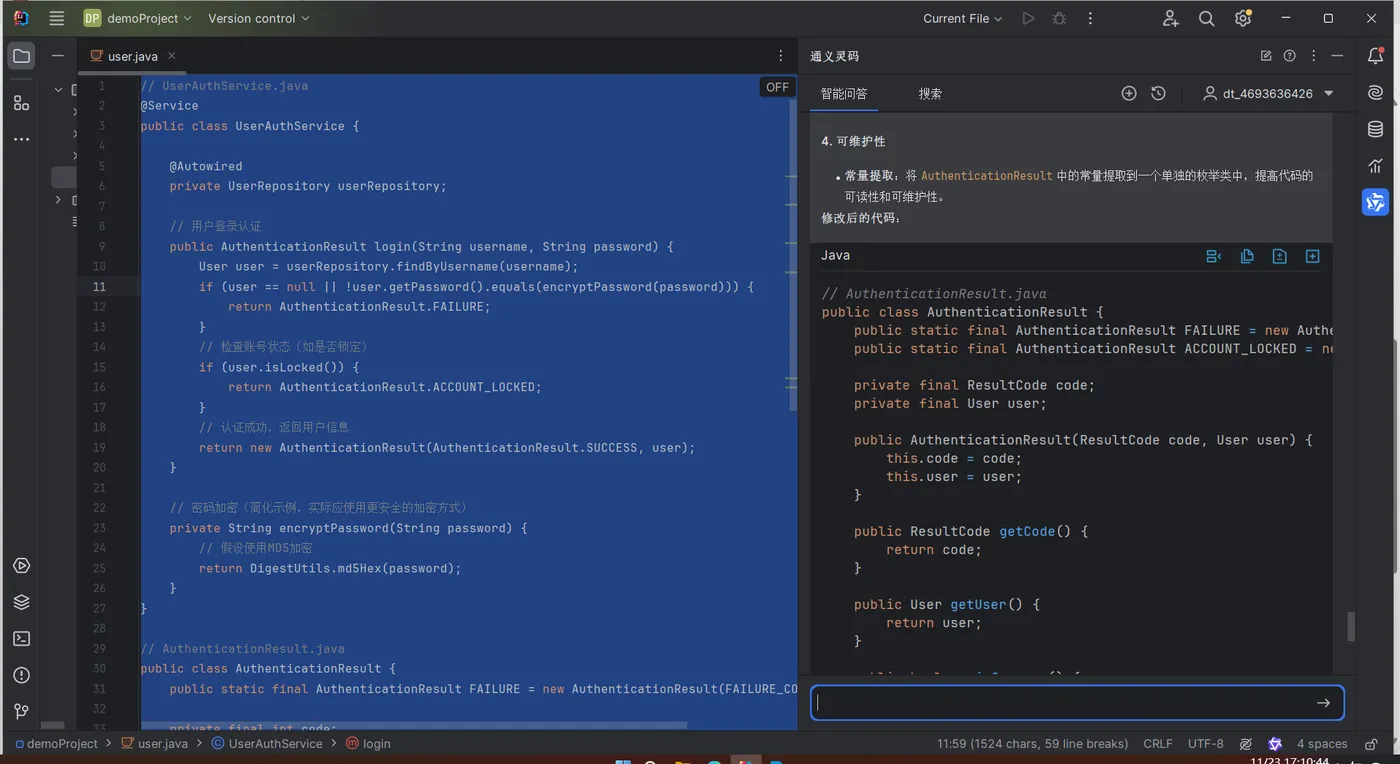Open the AI spiral tool window icon
Viewport: 1400px width, 764px height.
(x=1376, y=93)
